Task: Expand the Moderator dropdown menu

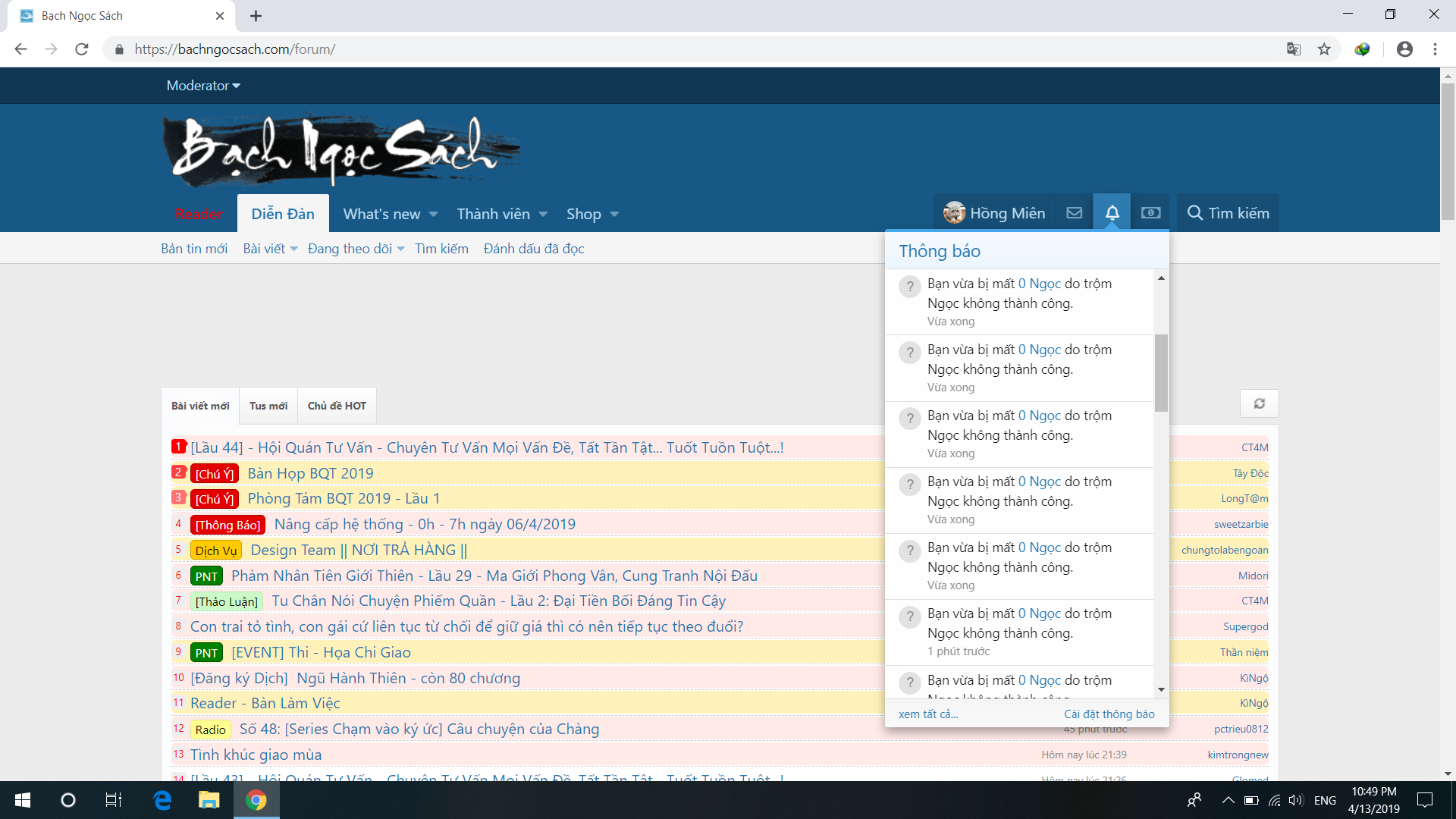Action: point(203,86)
